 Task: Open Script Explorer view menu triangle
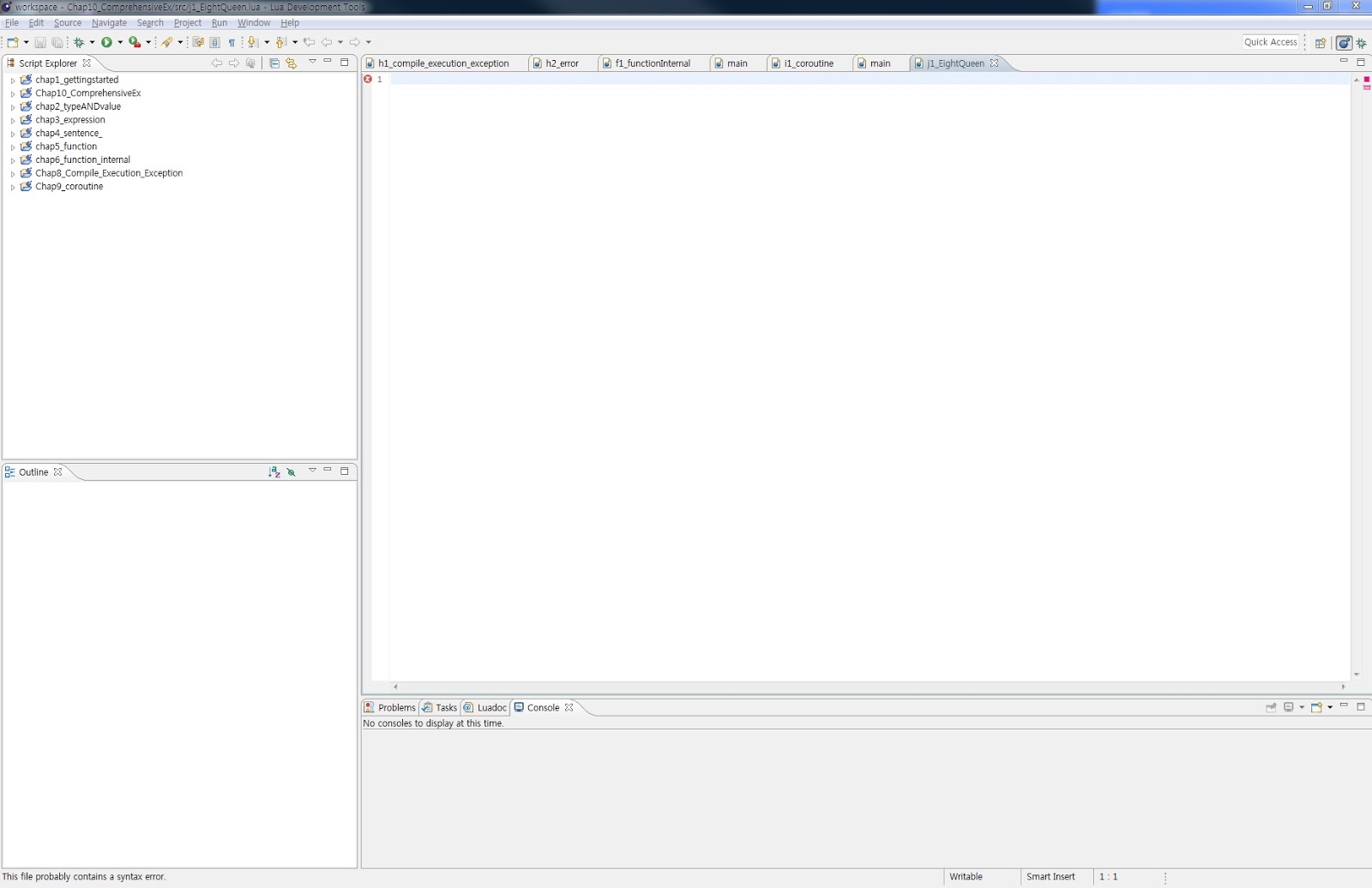point(312,62)
